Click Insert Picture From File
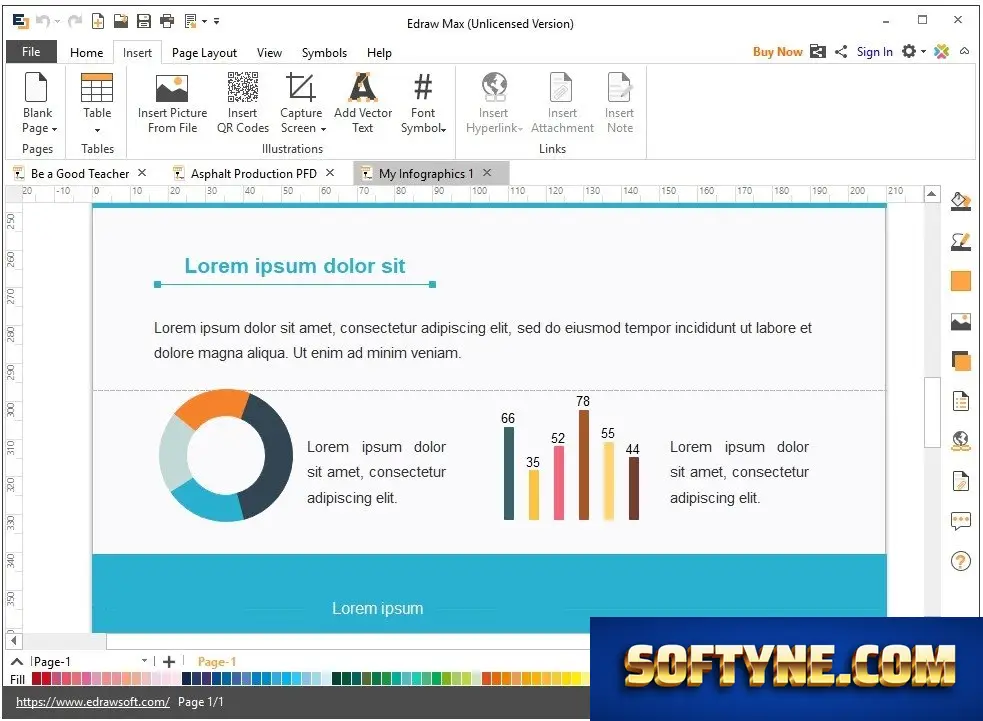Viewport: 983px width, 721px height. (x=172, y=103)
